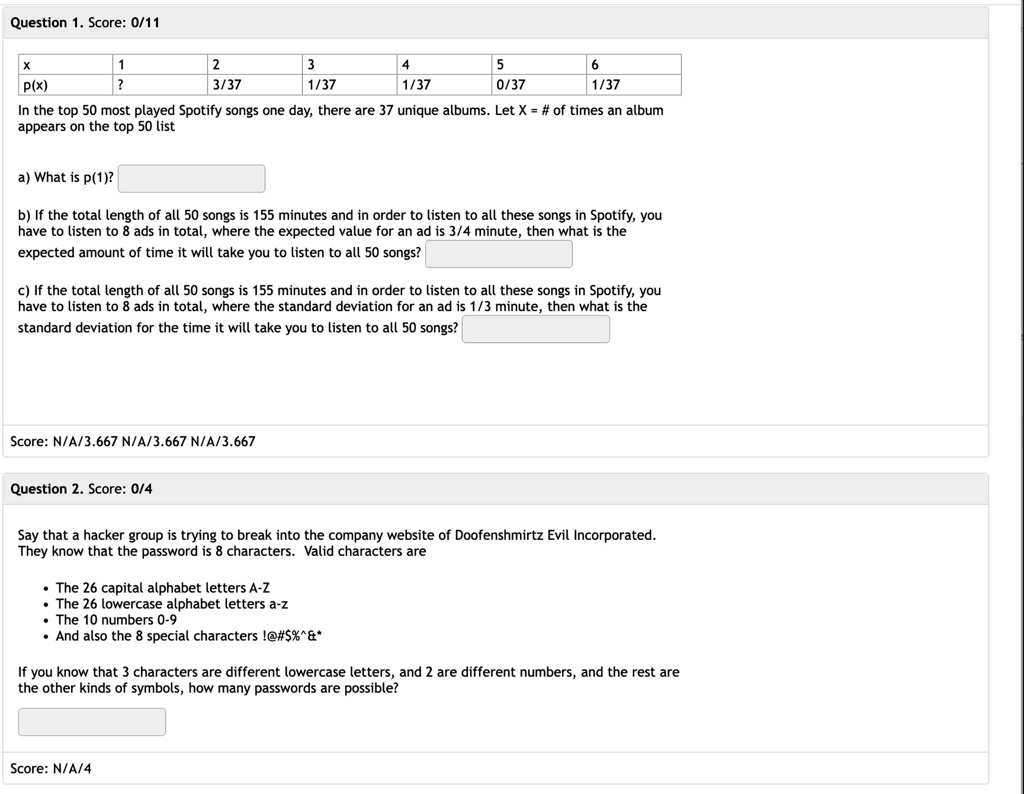Click the x header cell of the table
Screen dimensions: 1024x794
pyautogui.click(x=65, y=65)
